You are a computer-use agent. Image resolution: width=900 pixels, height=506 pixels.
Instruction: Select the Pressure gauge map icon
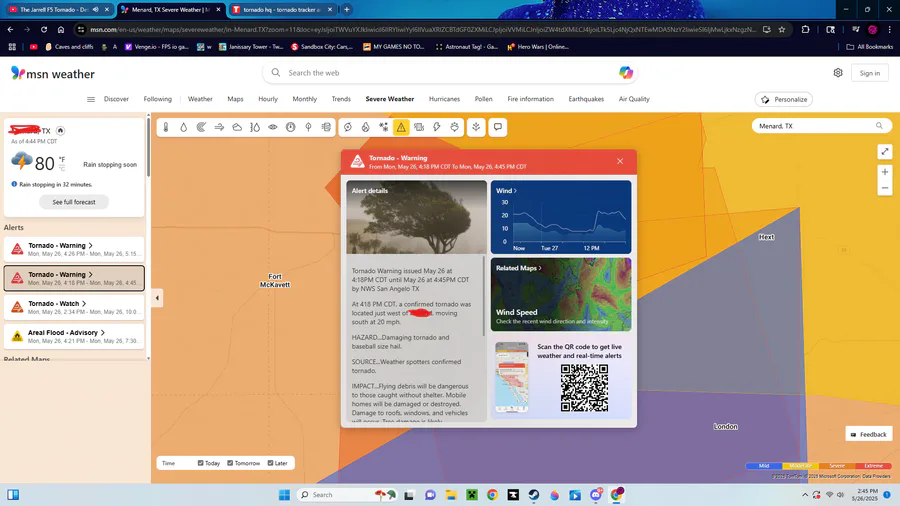tap(290, 127)
